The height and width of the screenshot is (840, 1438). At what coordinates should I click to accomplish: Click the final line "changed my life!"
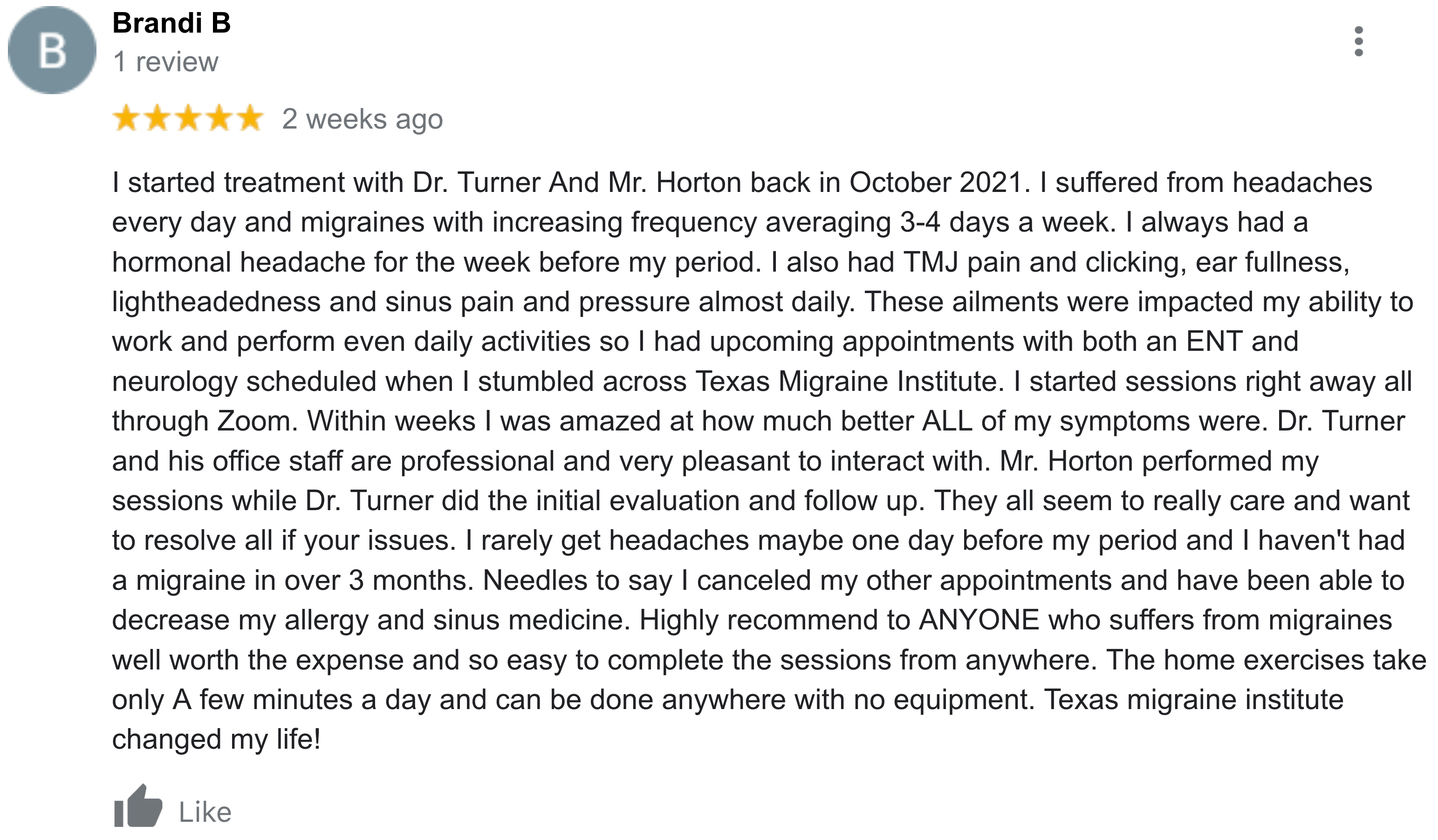[216, 739]
